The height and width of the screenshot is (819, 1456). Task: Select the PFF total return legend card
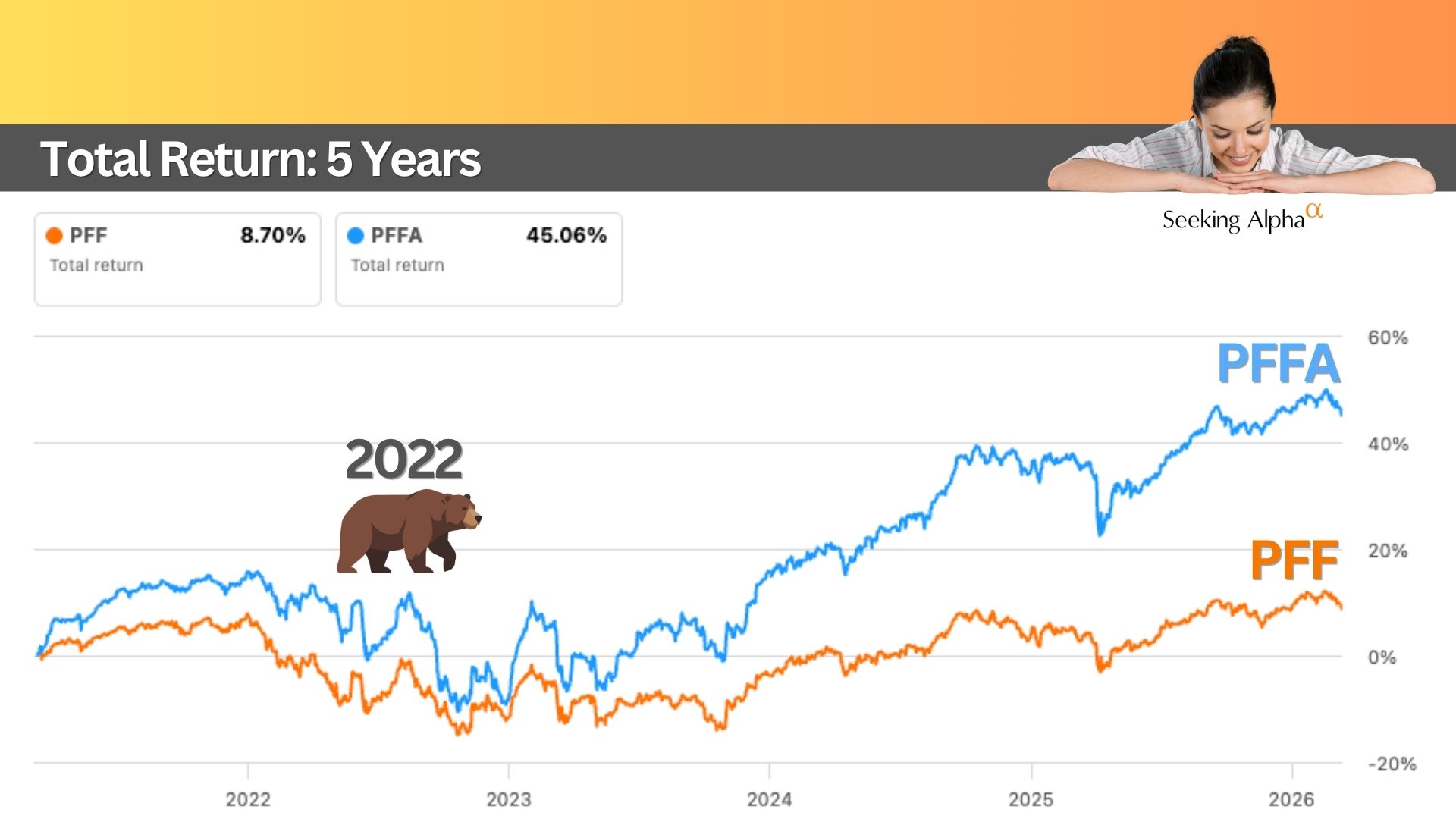tap(177, 259)
